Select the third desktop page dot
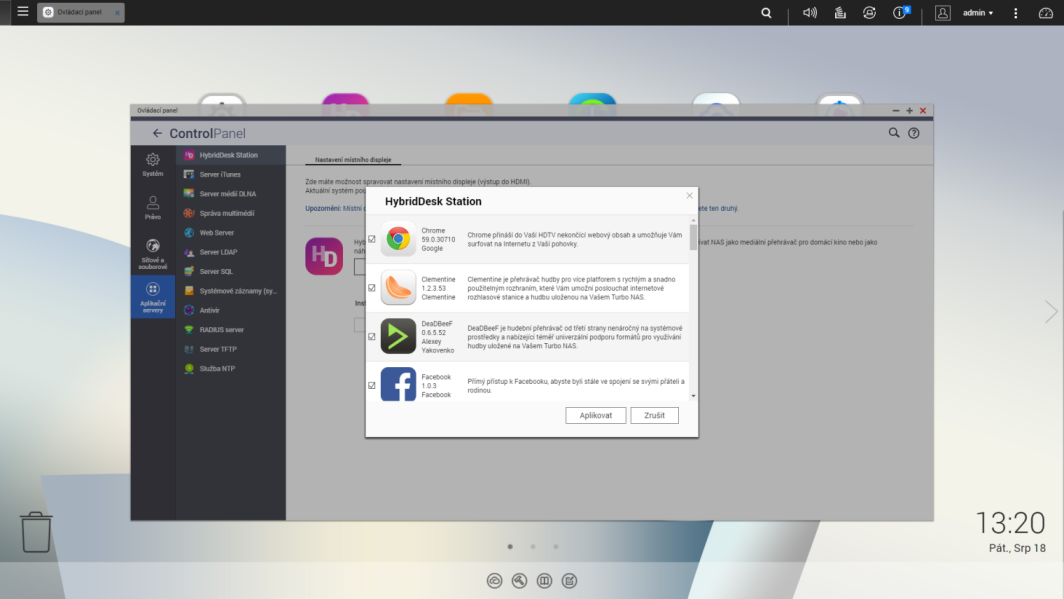Screen dimensions: 1064x599 point(556,547)
